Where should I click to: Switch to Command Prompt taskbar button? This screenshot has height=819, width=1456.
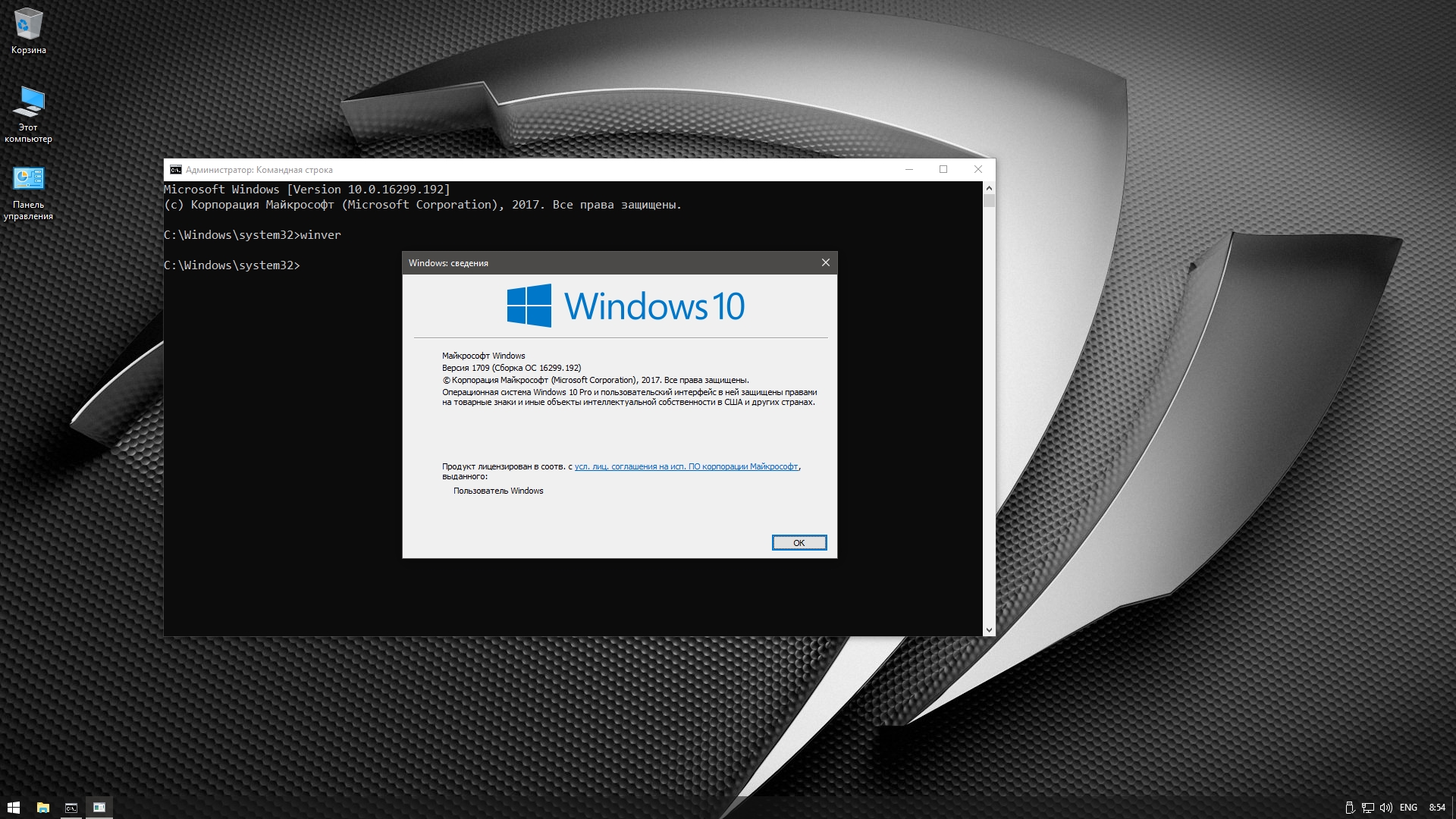(71, 808)
